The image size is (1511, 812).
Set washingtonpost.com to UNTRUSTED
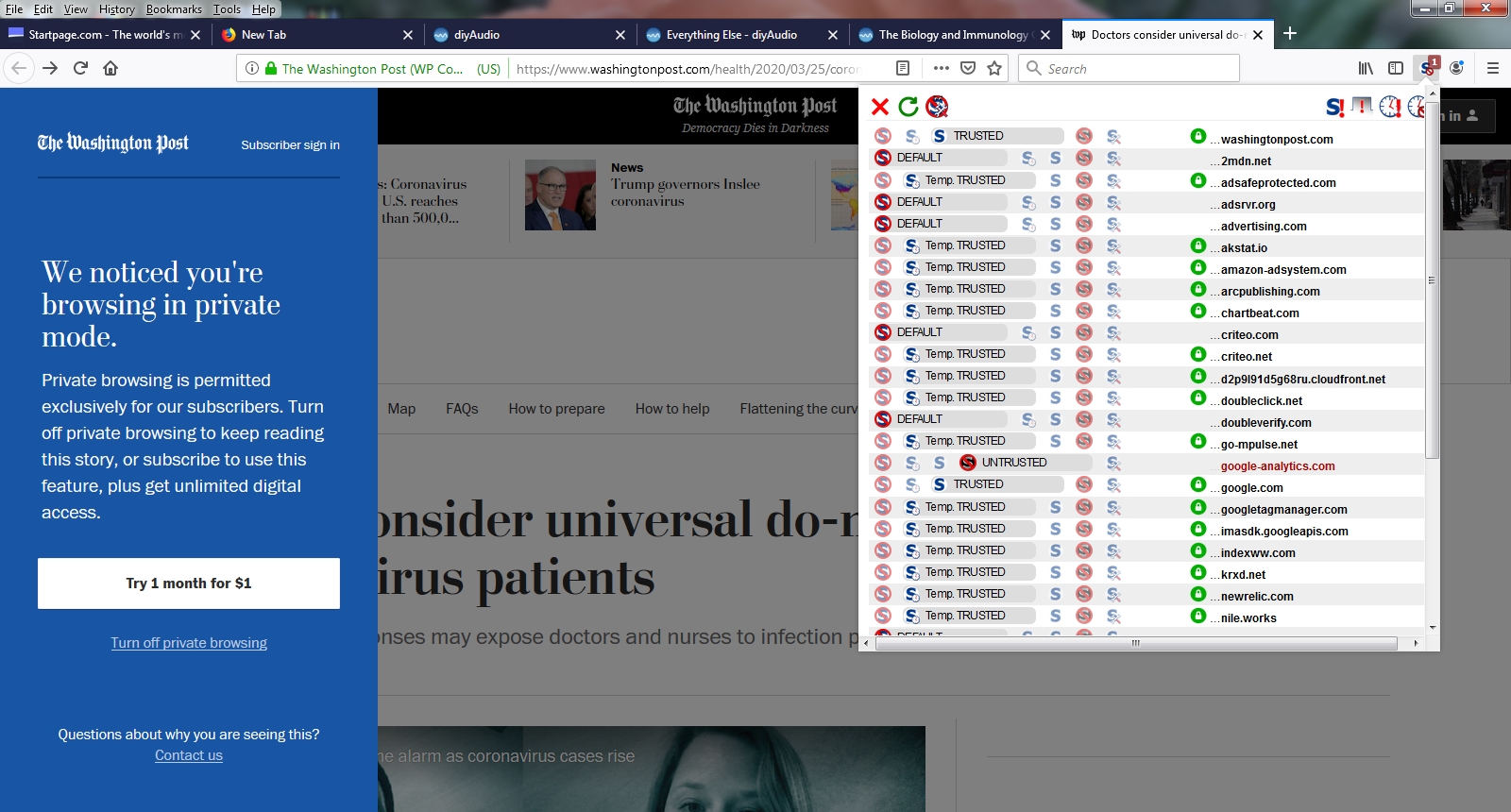point(1084,136)
